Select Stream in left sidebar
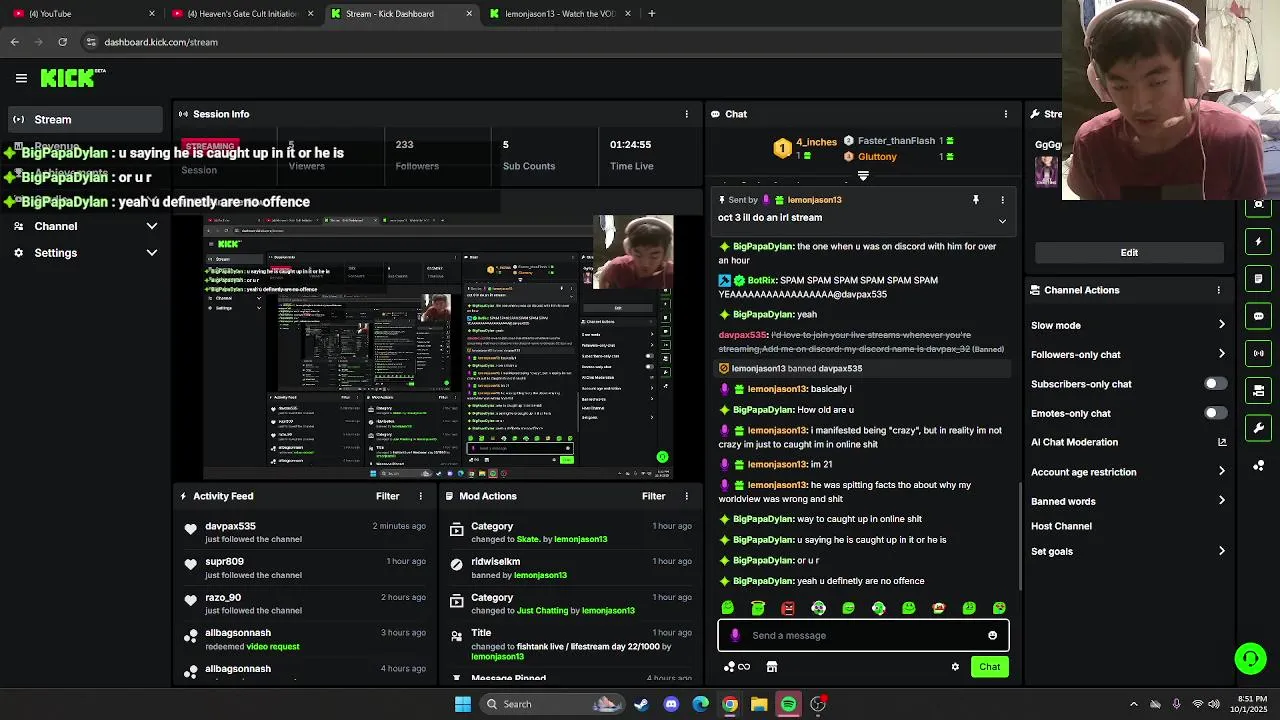Viewport: 1280px width, 720px height. point(84,120)
